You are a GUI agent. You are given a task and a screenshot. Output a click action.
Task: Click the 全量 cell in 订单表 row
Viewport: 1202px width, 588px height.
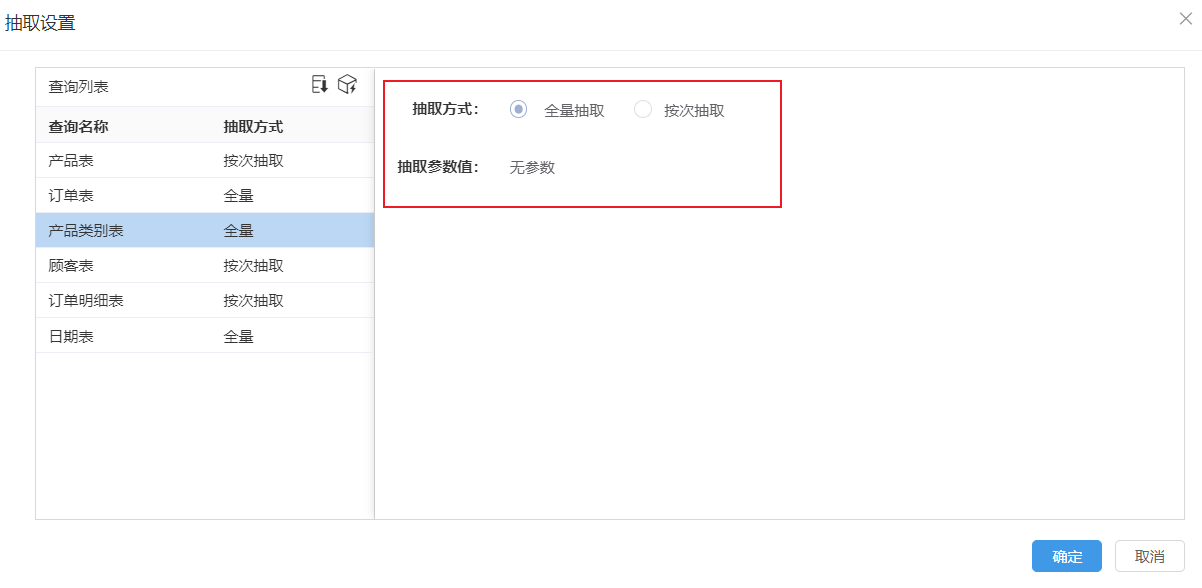[238, 195]
